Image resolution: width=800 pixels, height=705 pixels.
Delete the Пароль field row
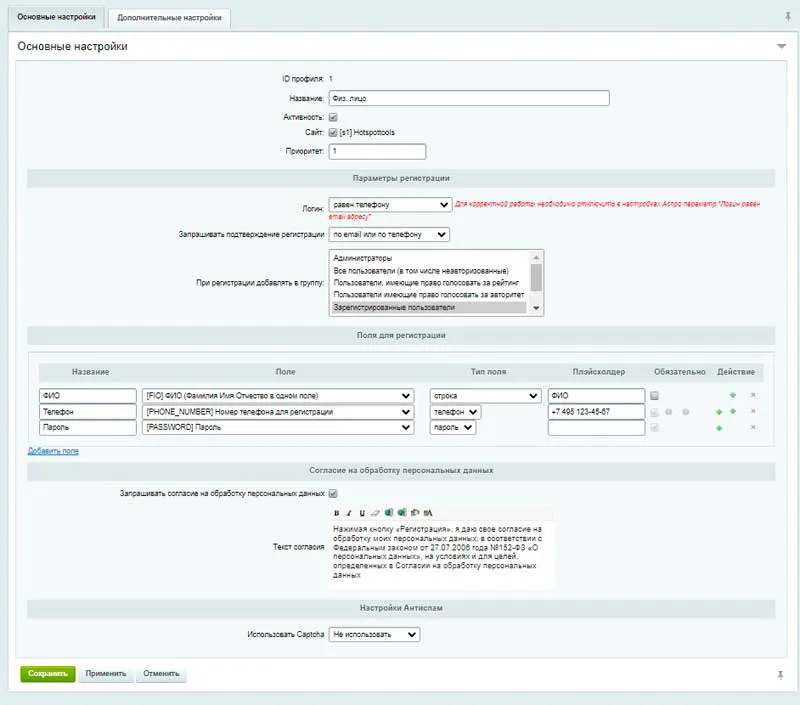pyautogui.click(x=753, y=428)
